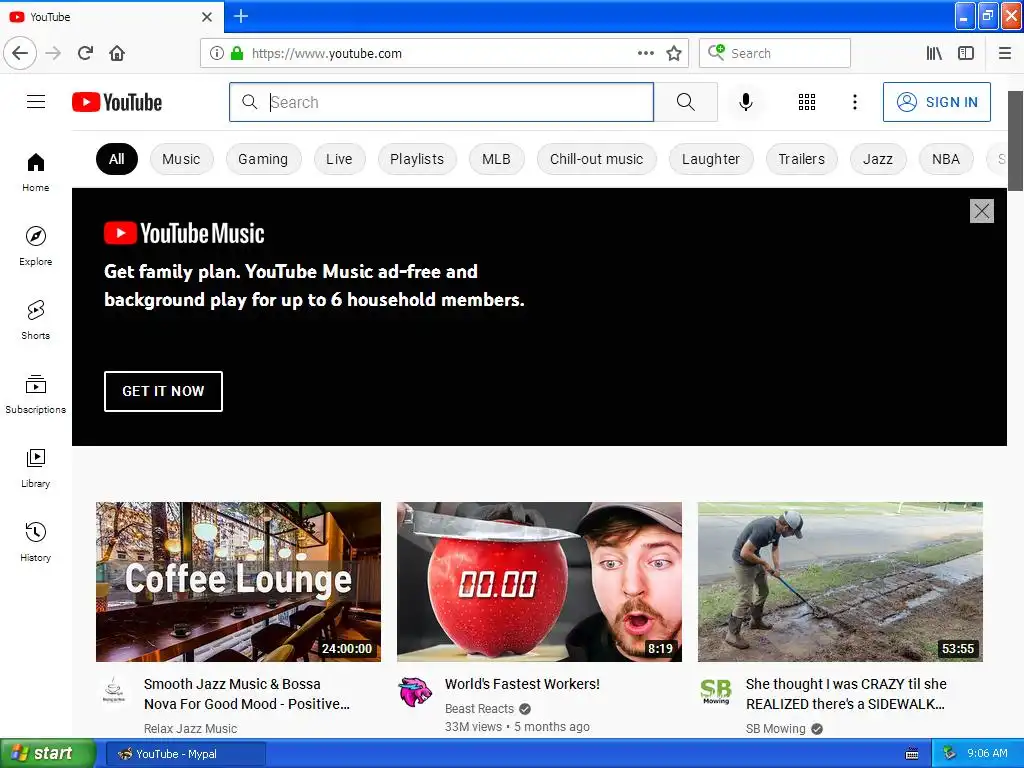Viewport: 1024px width, 768px height.
Task: Bookmark this page with the star
Action: 674,53
